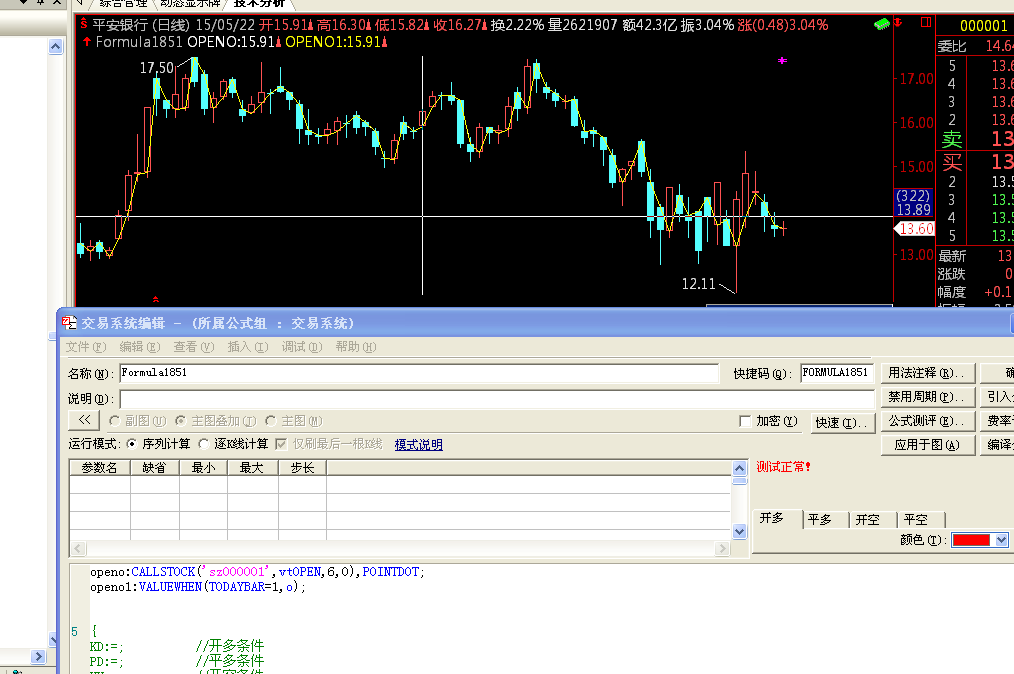Click parameter table scroll-left arrow

[78, 549]
